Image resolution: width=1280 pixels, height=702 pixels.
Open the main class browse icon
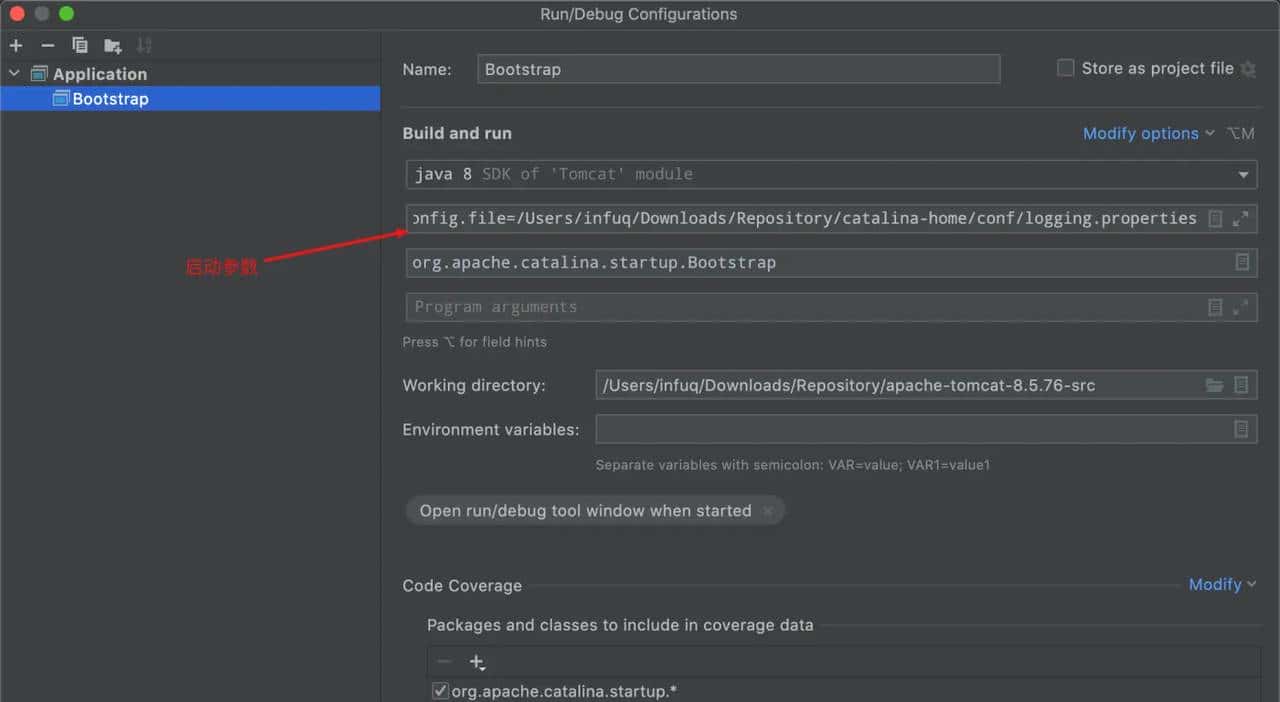point(1241,262)
